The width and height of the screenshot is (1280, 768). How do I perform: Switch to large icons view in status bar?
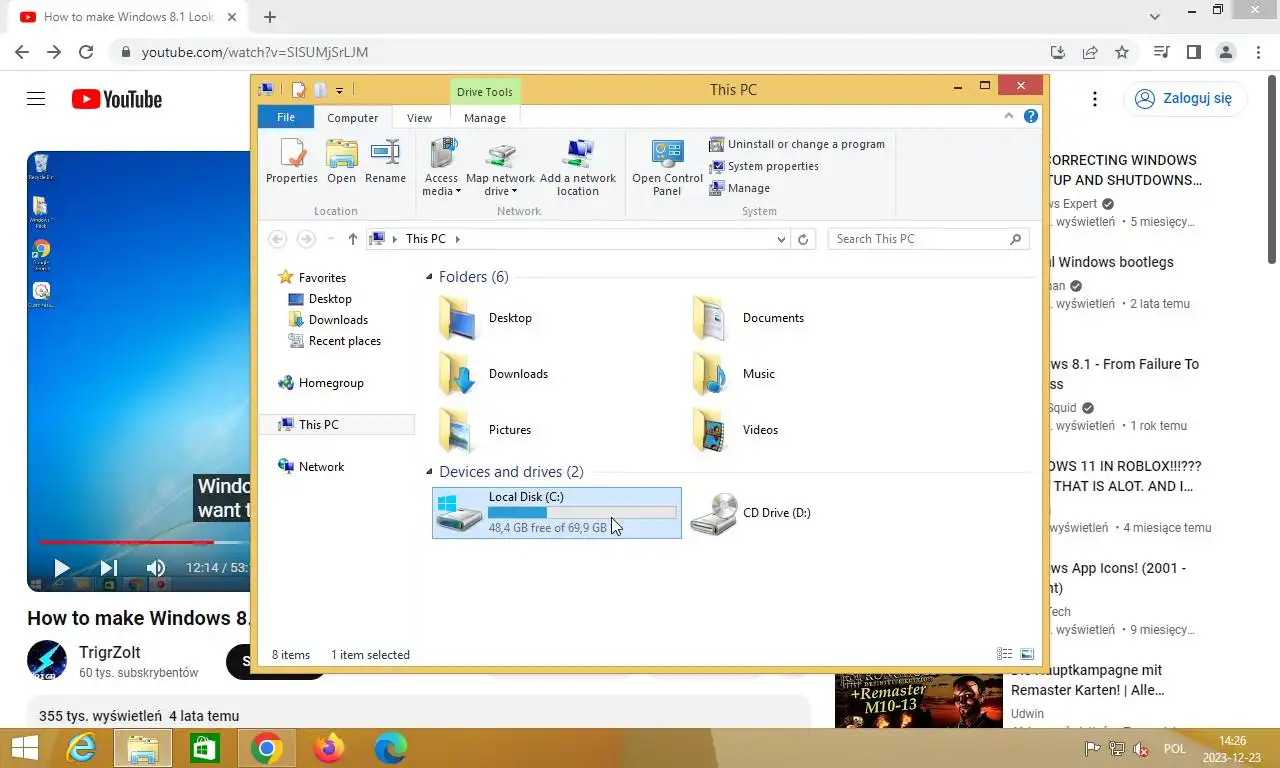point(1027,654)
